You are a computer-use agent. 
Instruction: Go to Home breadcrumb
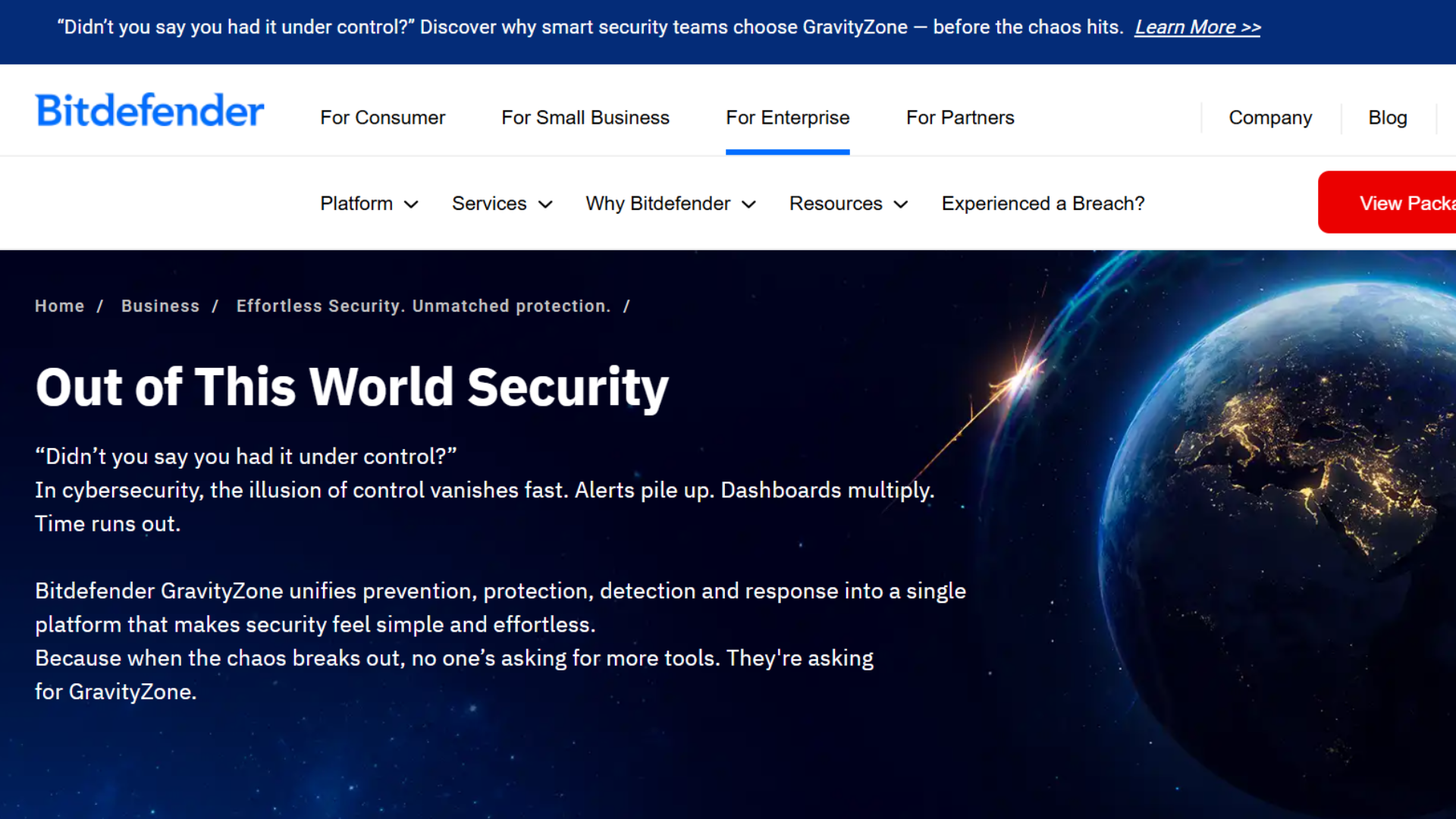(x=60, y=306)
